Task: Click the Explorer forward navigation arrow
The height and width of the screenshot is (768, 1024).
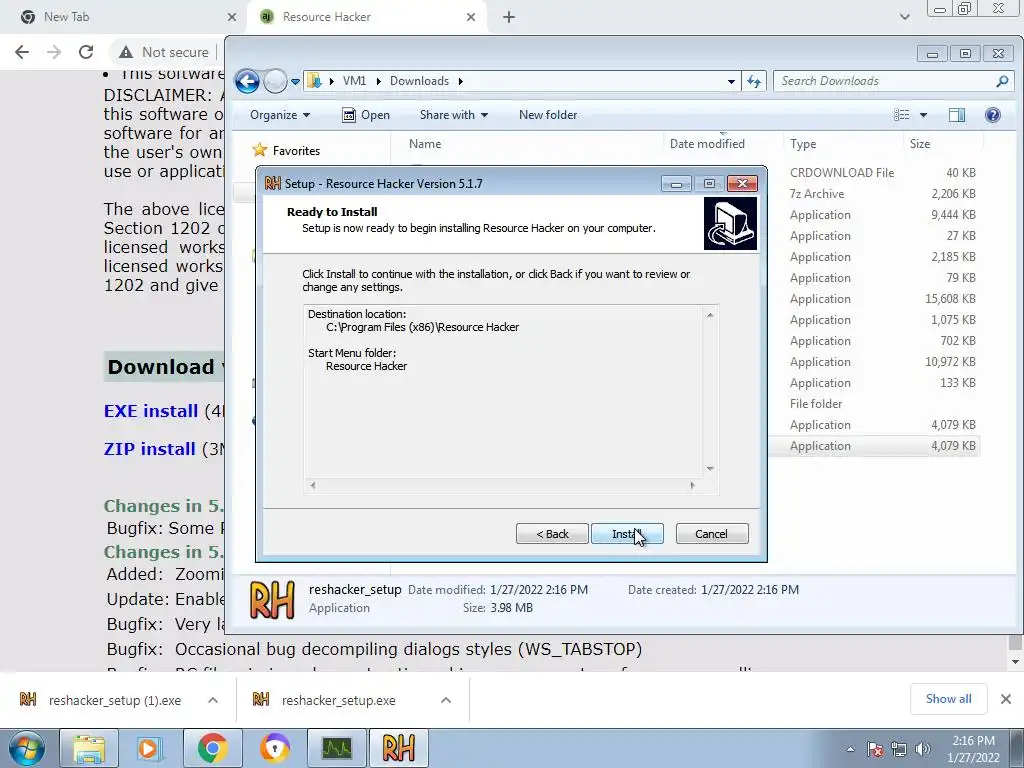Action: [275, 81]
